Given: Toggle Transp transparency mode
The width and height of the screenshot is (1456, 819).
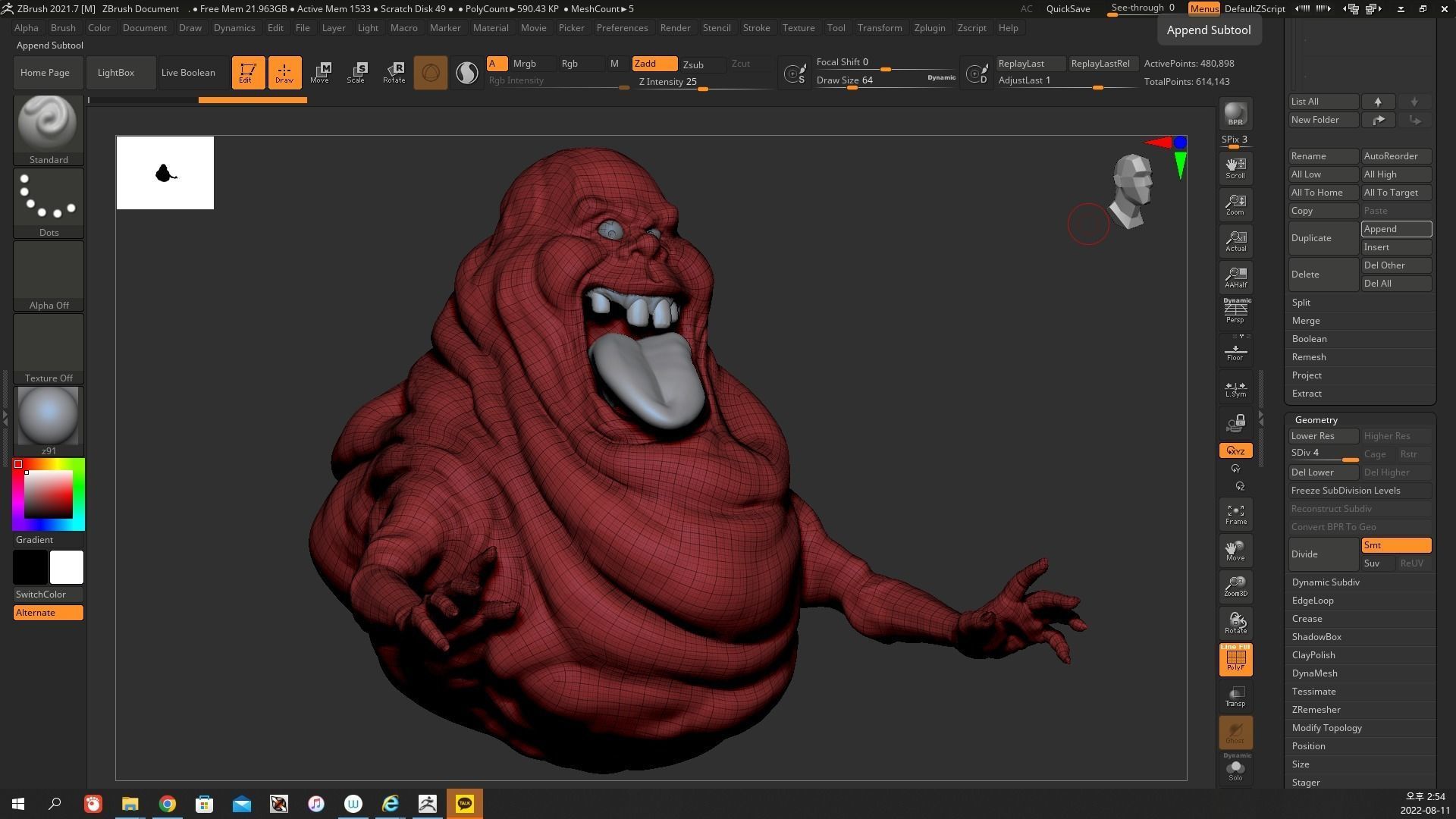Looking at the screenshot, I should [1235, 696].
